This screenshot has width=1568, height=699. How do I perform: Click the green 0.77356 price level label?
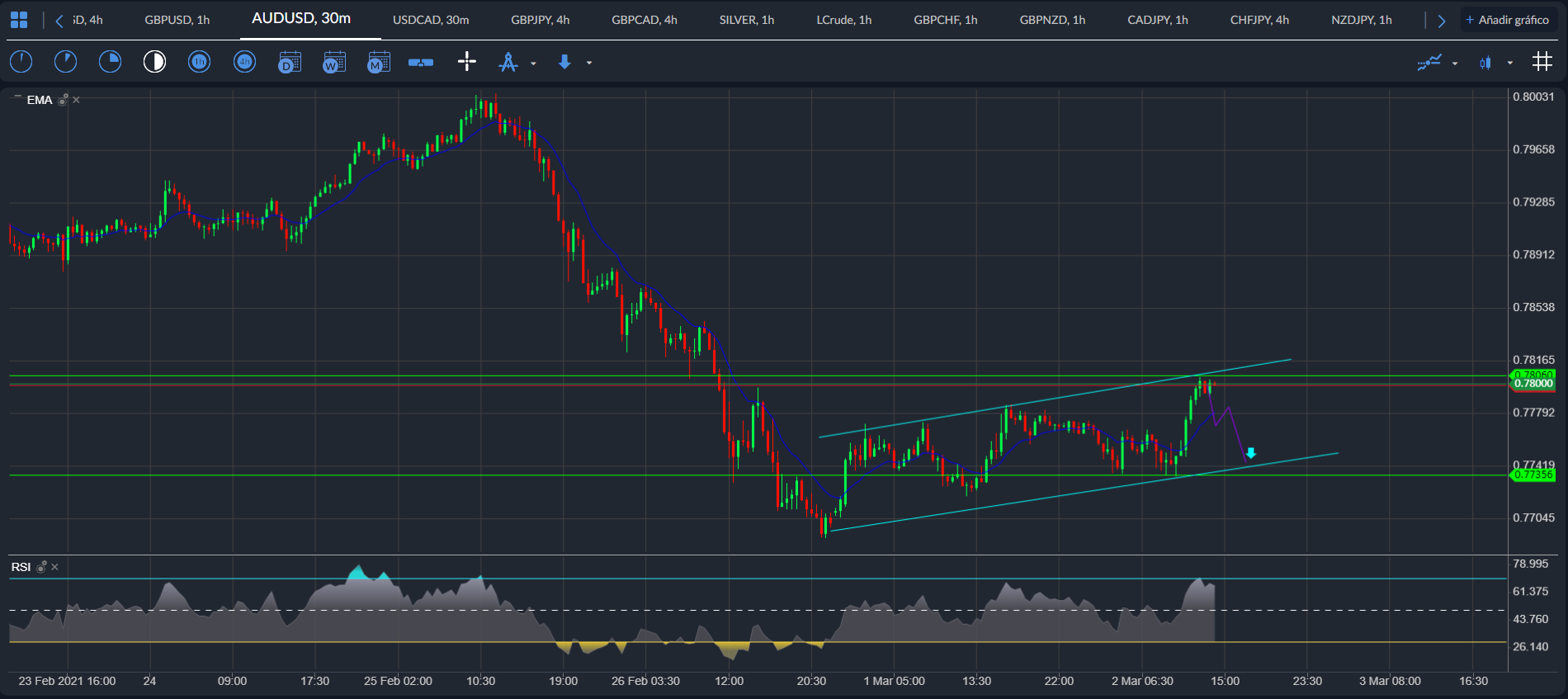tap(1533, 475)
